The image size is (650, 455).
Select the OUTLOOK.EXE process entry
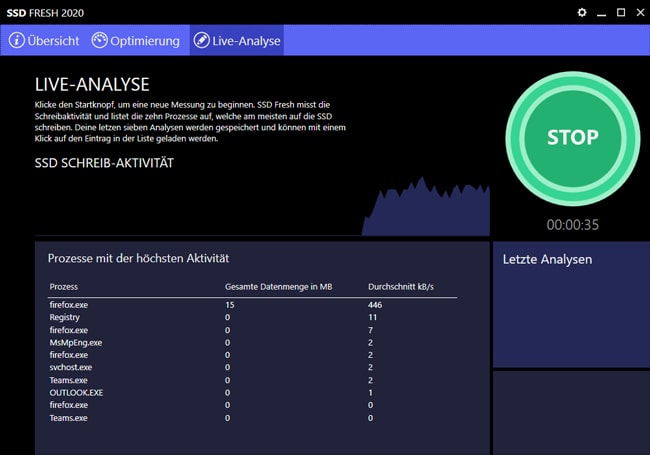pos(76,393)
